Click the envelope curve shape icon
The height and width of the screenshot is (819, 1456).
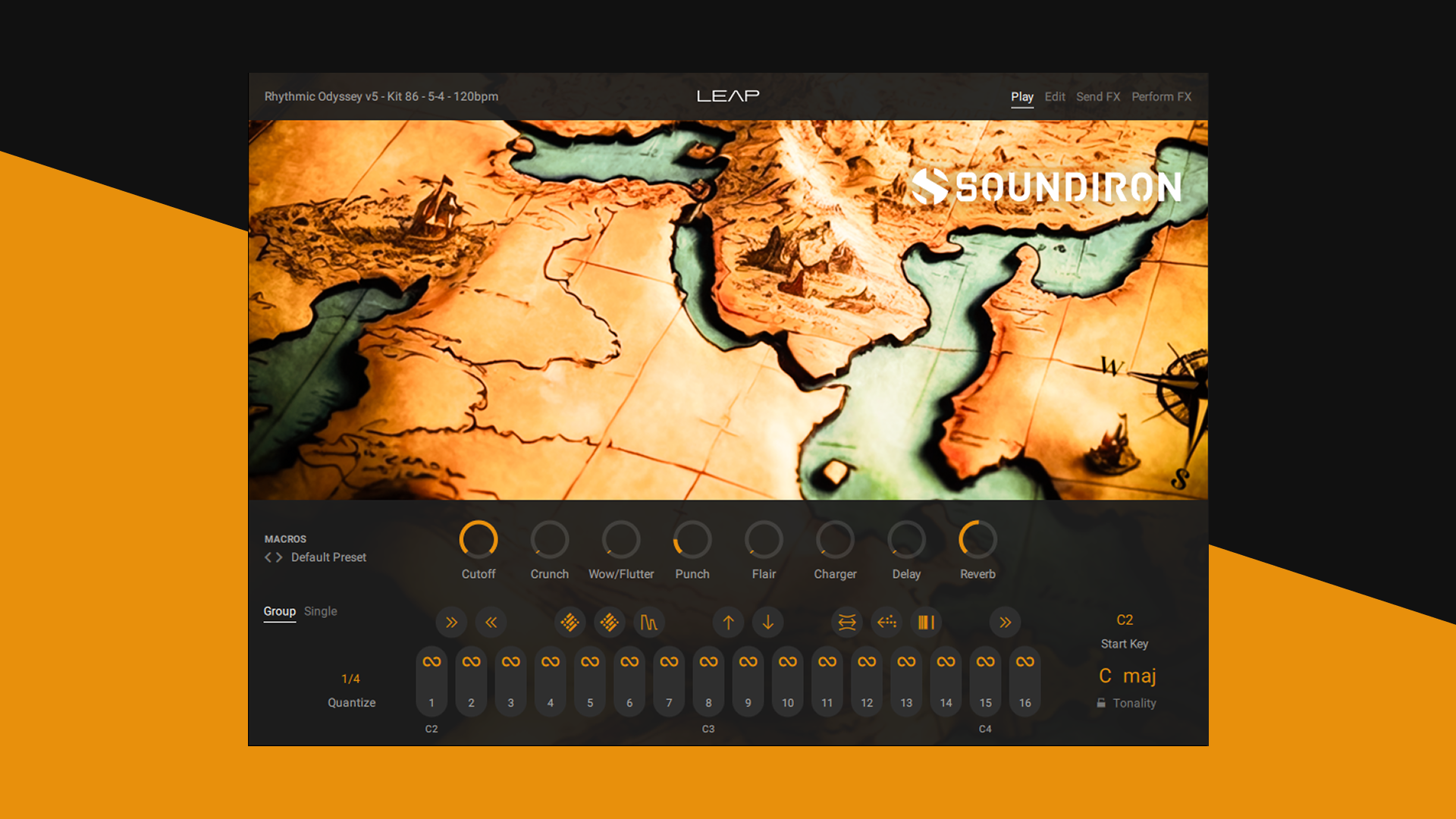click(648, 623)
